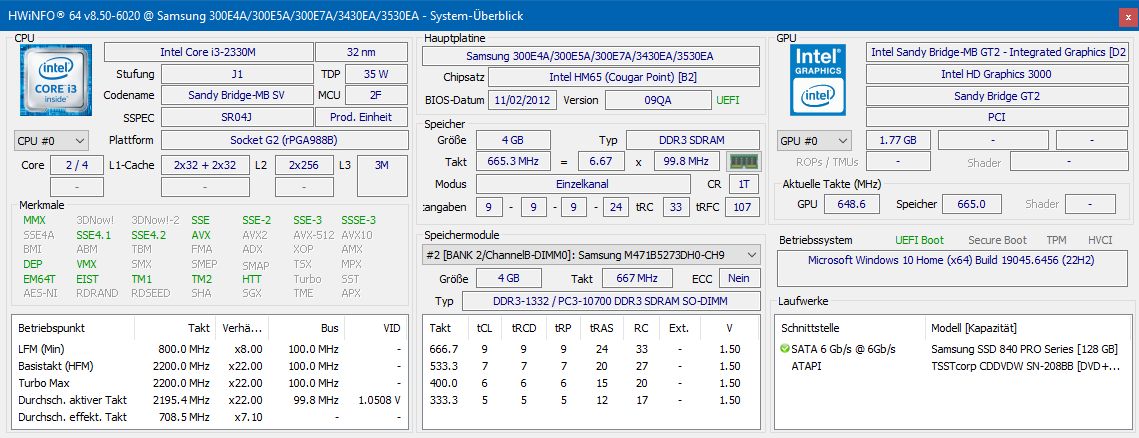Image resolution: width=1139 pixels, height=438 pixels.
Task: Click the mainboard Samsung 300E4A model field
Action: [x=591, y=56]
